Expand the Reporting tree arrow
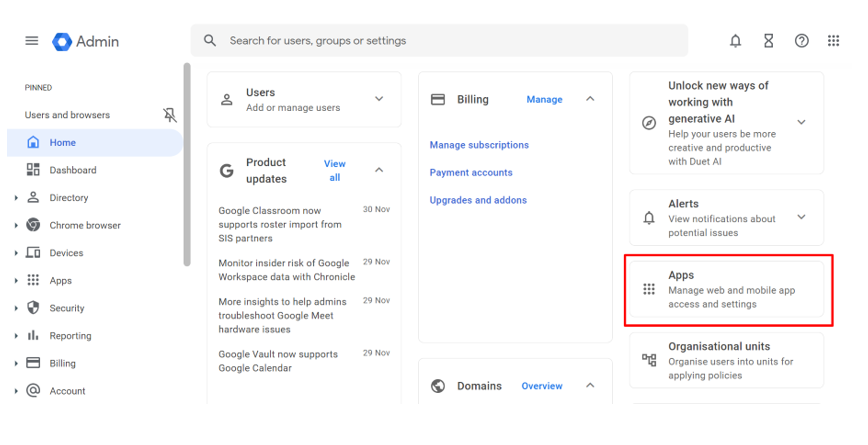 click(x=16, y=336)
